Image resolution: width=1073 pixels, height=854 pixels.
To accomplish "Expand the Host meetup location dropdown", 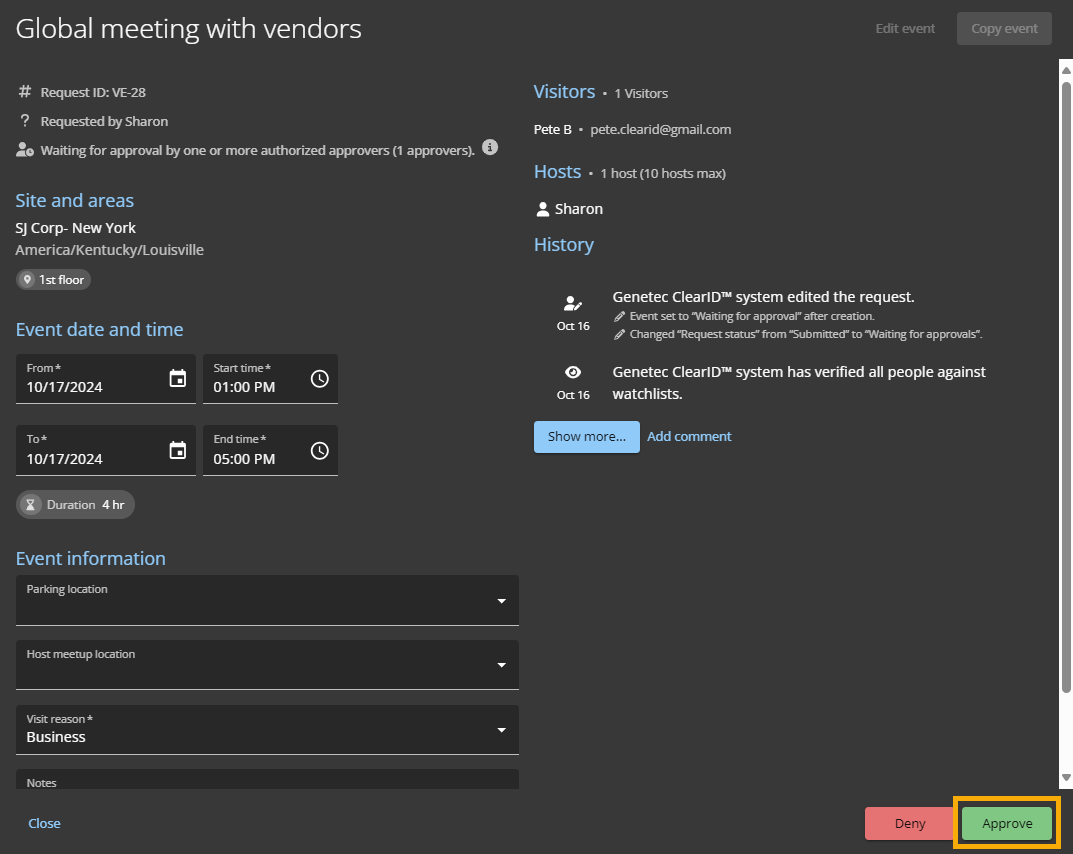I will [x=501, y=665].
